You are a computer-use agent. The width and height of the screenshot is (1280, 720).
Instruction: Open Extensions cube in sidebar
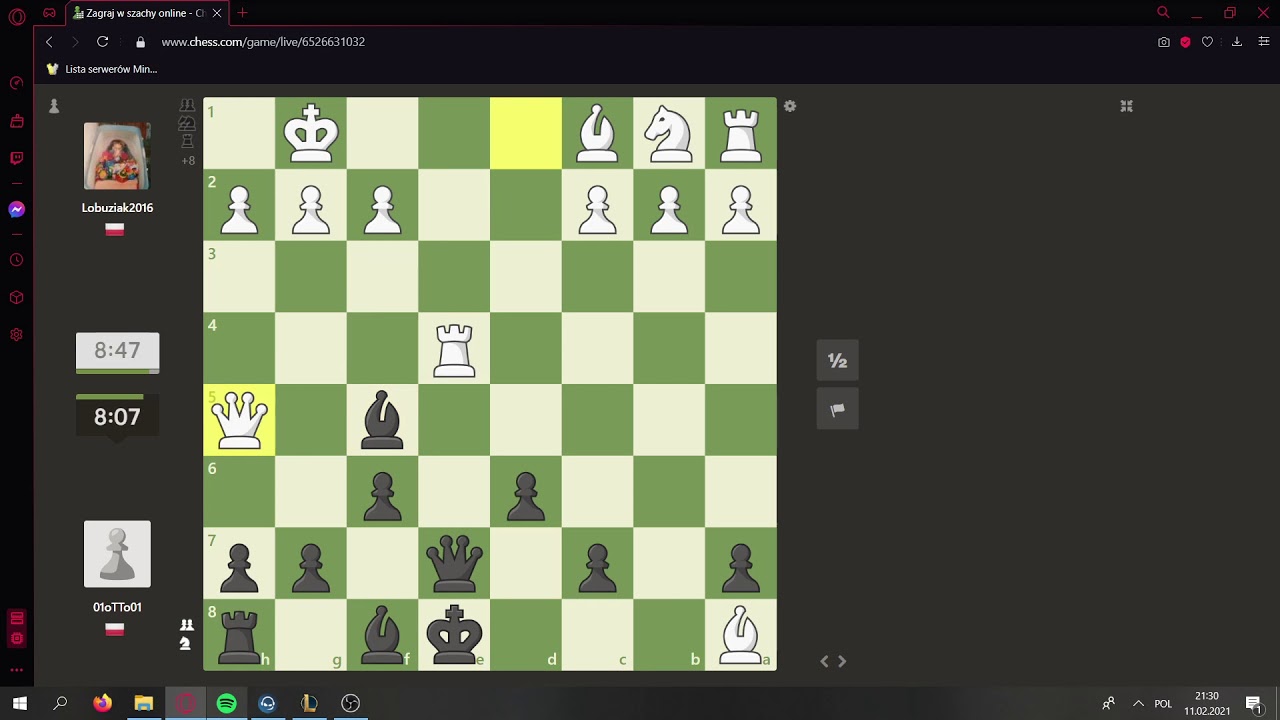pyautogui.click(x=16, y=298)
